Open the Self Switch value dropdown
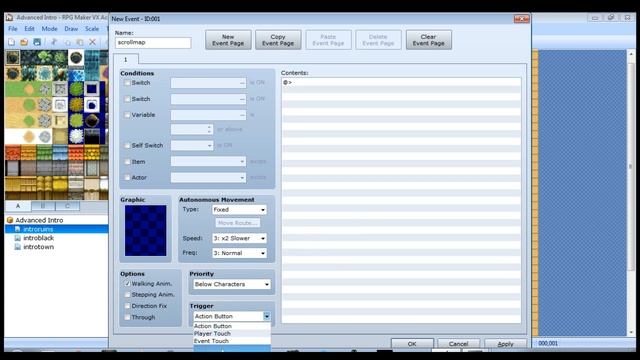This screenshot has height=360, width=640. pyautogui.click(x=192, y=146)
